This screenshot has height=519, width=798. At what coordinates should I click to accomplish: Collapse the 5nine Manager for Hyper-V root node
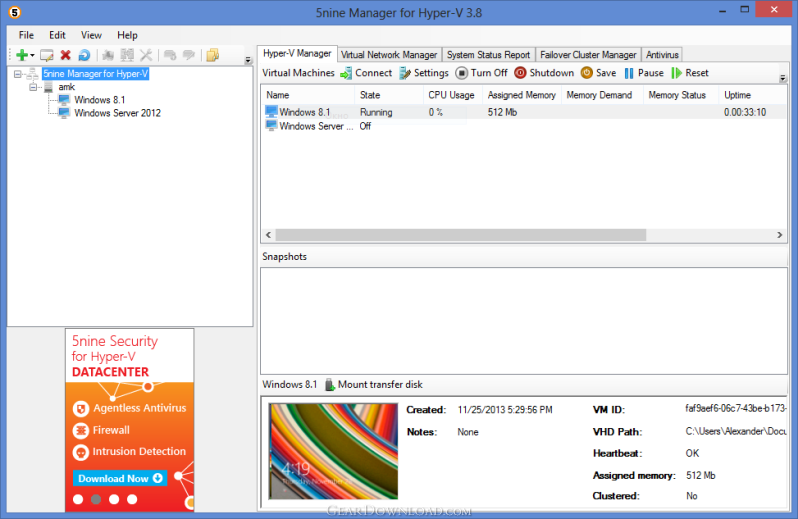click(x=17, y=74)
